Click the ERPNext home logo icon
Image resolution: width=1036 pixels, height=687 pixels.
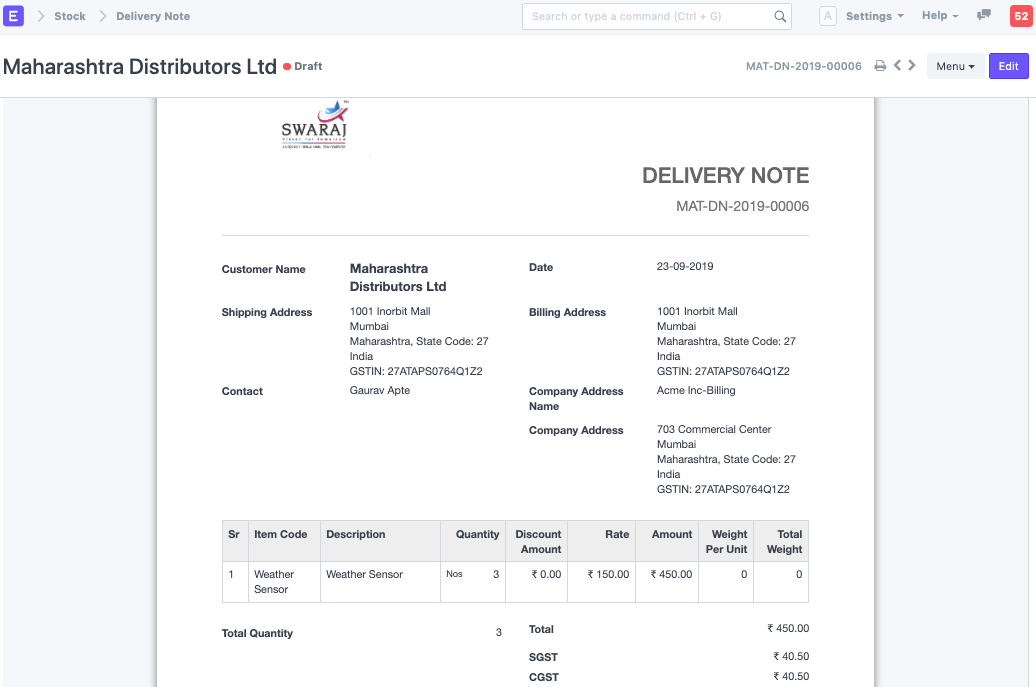[x=15, y=16]
